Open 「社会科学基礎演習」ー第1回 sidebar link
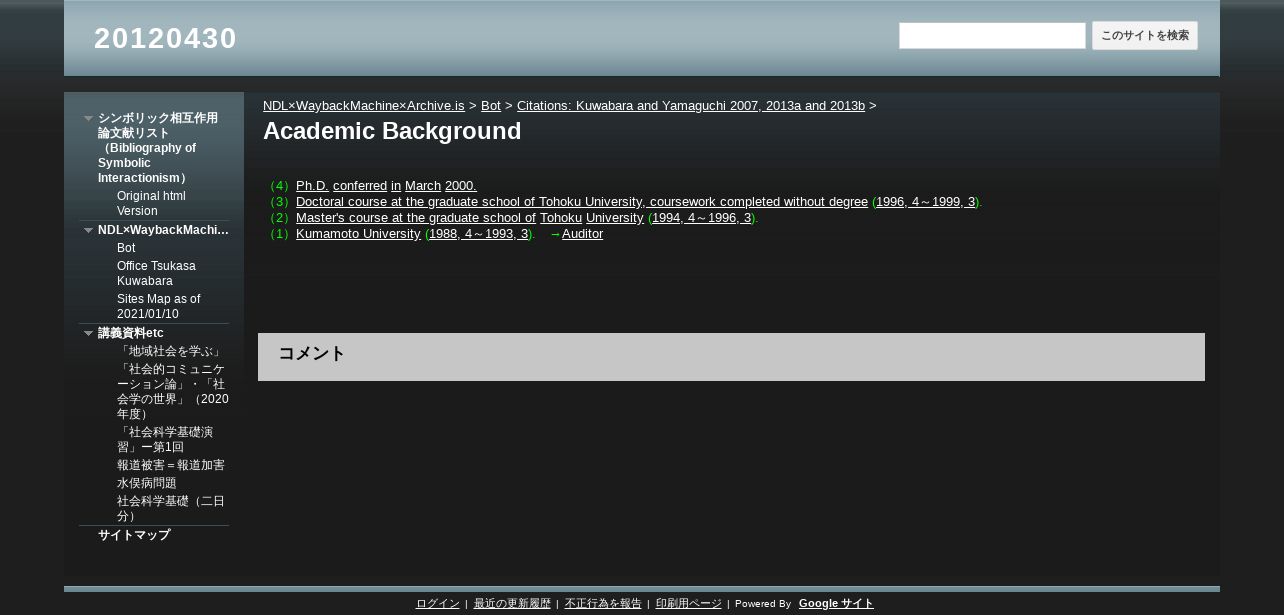This screenshot has width=1284, height=615. [165, 439]
